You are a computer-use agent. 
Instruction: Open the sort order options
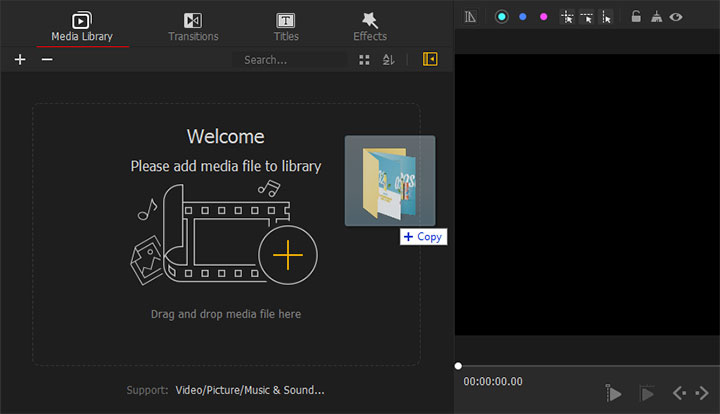coord(389,60)
